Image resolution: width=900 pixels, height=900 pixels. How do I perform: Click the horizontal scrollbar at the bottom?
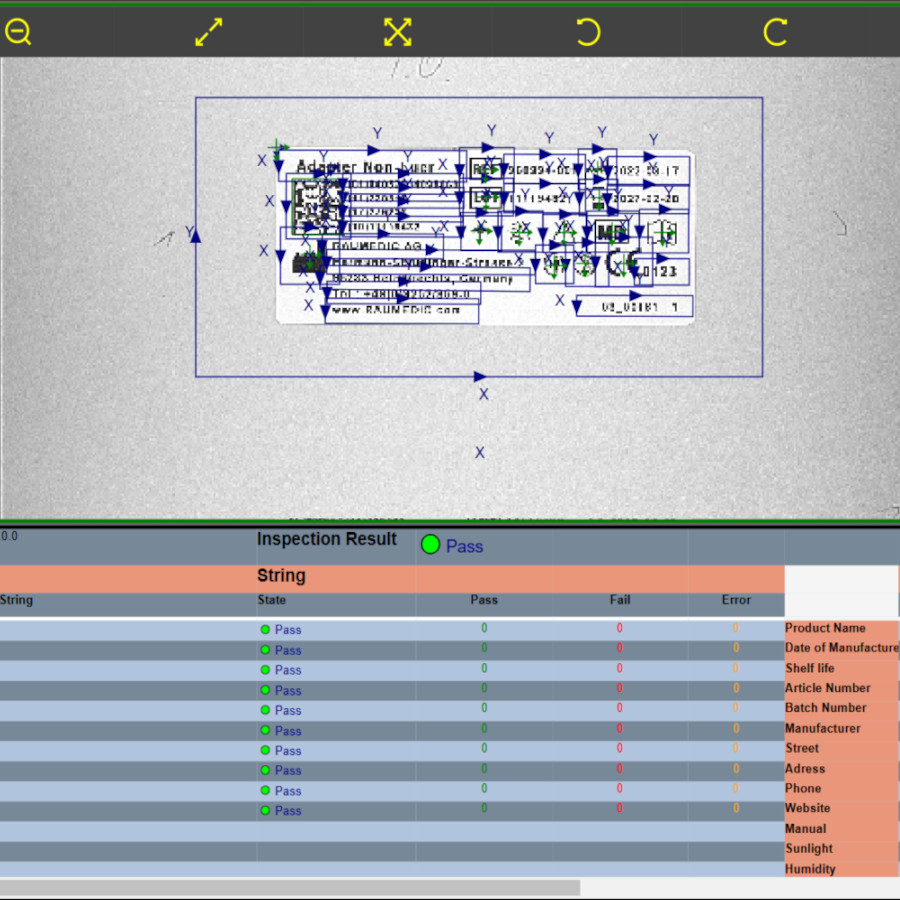(290, 886)
